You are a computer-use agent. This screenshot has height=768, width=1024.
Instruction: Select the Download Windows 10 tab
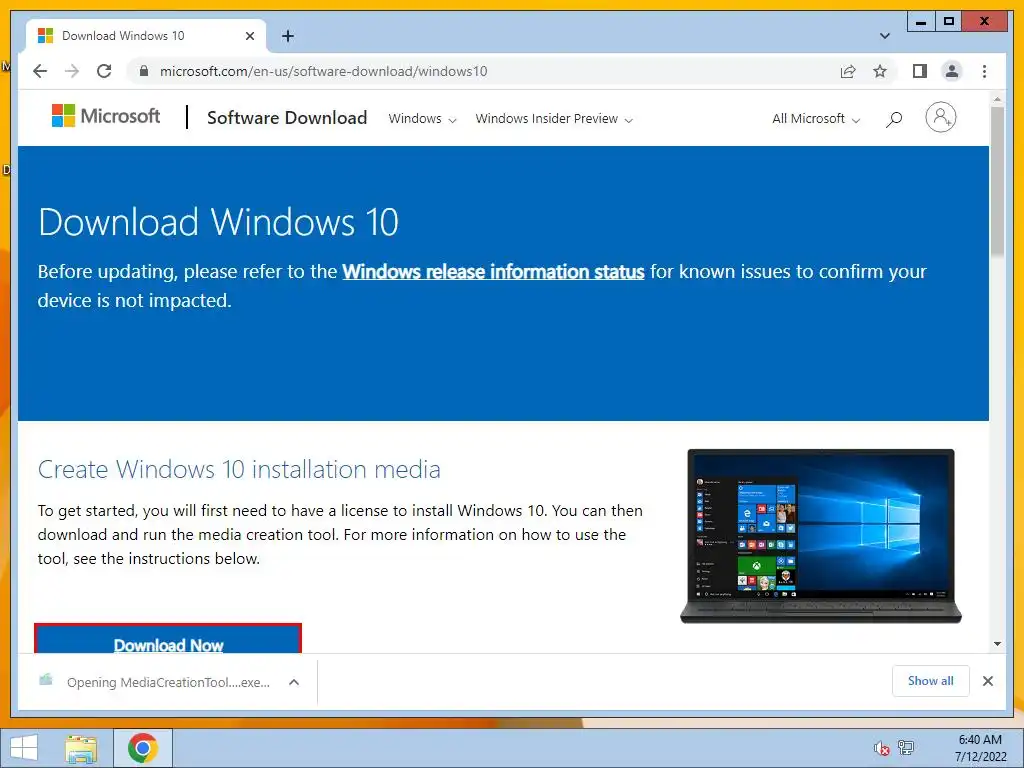pyautogui.click(x=145, y=36)
